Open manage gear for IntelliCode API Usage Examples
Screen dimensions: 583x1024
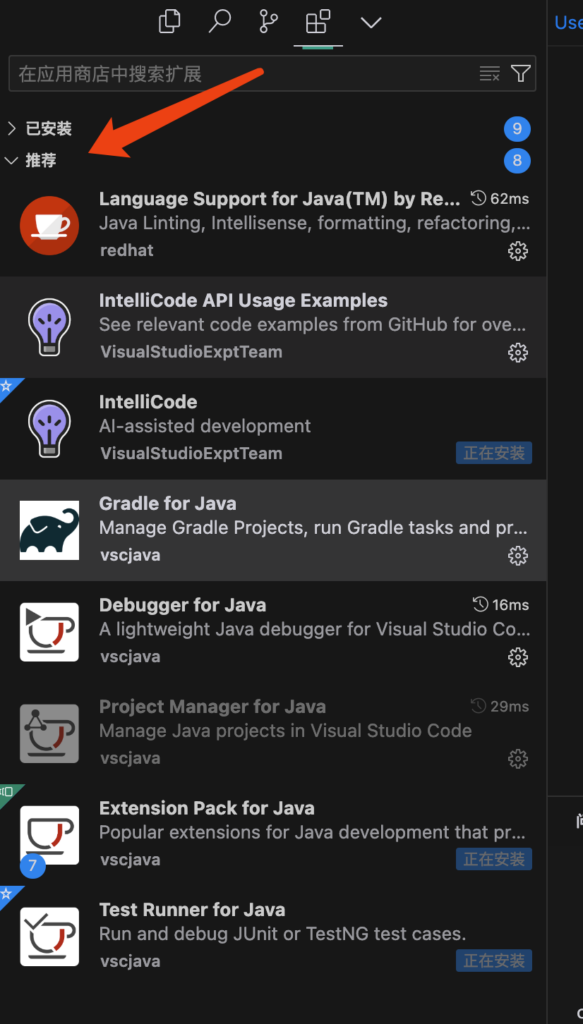518,353
